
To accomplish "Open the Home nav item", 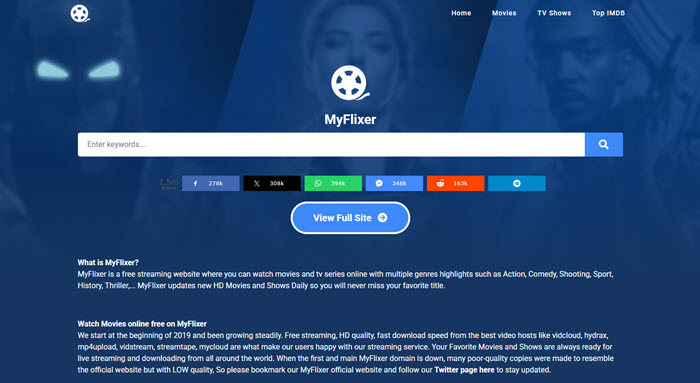I will [x=461, y=13].
